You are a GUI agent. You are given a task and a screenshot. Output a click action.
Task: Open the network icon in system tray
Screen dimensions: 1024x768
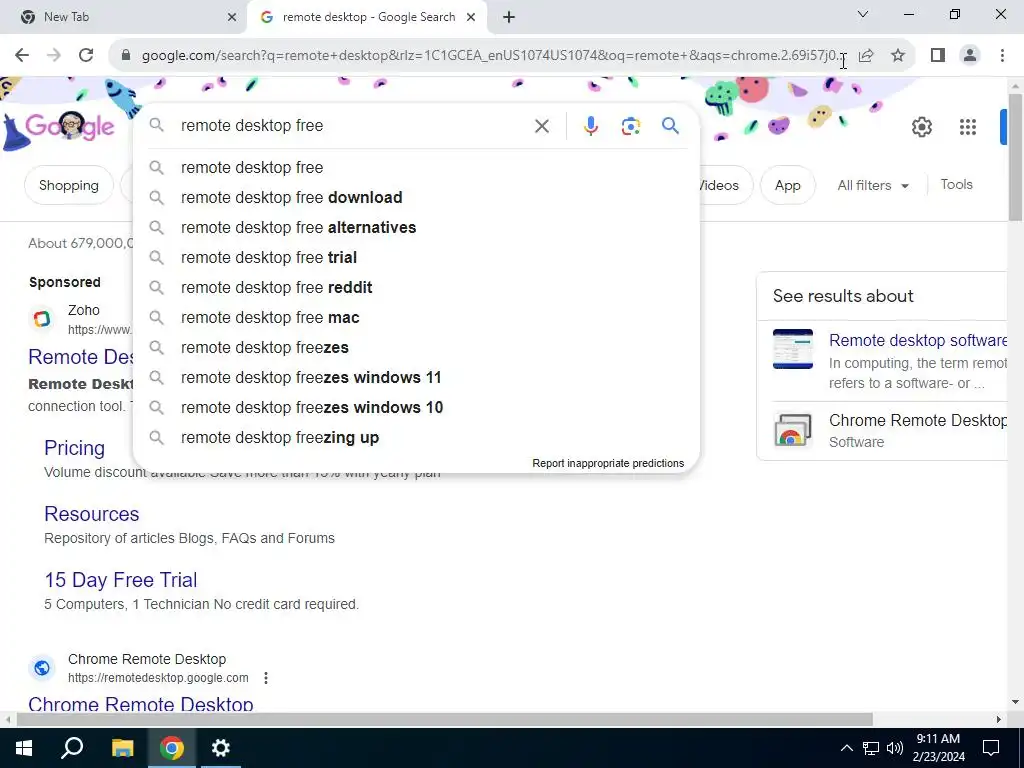click(871, 748)
